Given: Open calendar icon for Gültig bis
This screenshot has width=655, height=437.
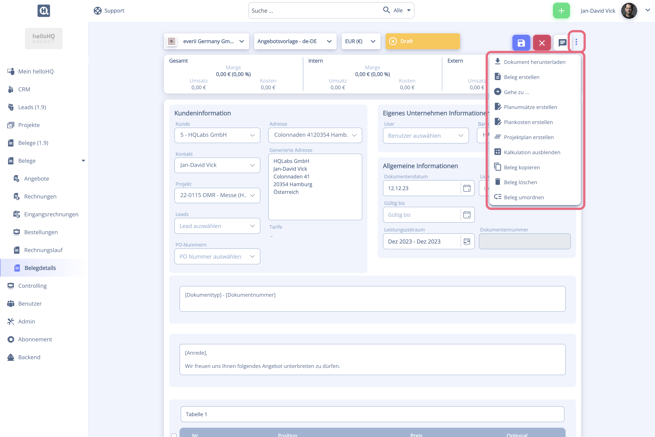Looking at the screenshot, I should pos(467,215).
